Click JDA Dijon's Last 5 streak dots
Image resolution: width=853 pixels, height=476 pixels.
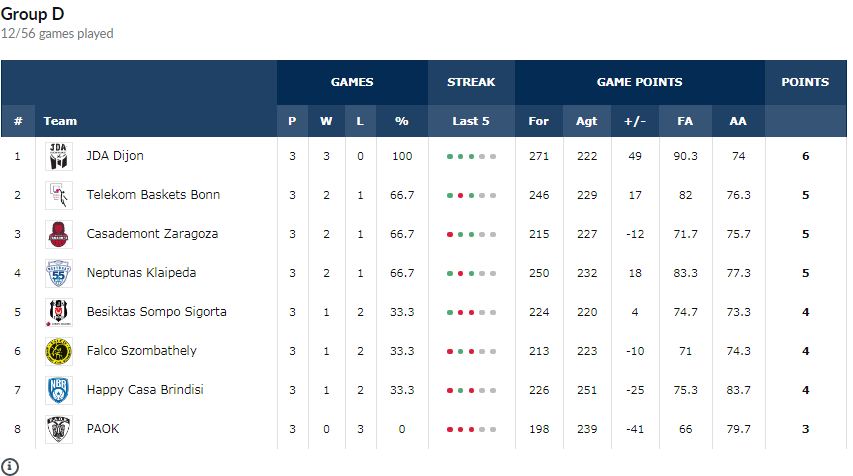(x=470, y=157)
